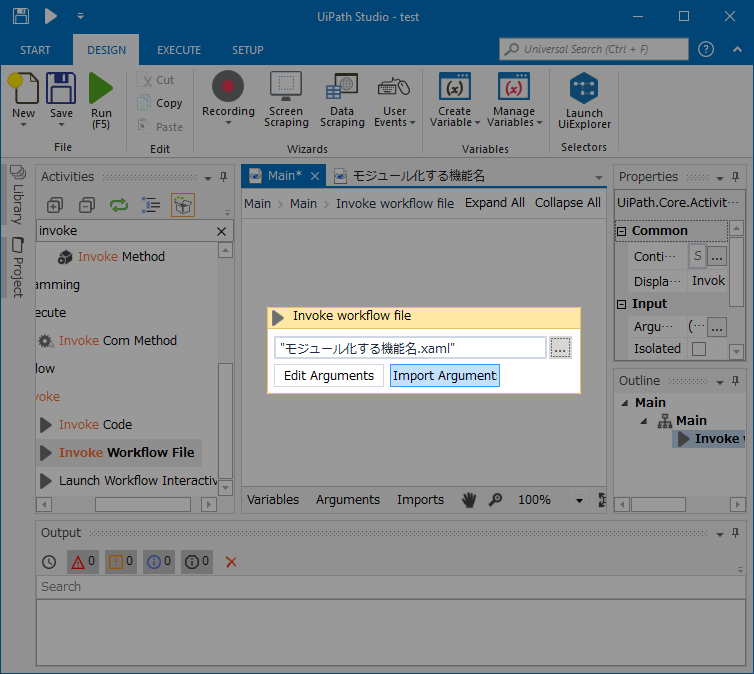Open the Library side tab
The image size is (754, 674).
pyautogui.click(x=18, y=195)
